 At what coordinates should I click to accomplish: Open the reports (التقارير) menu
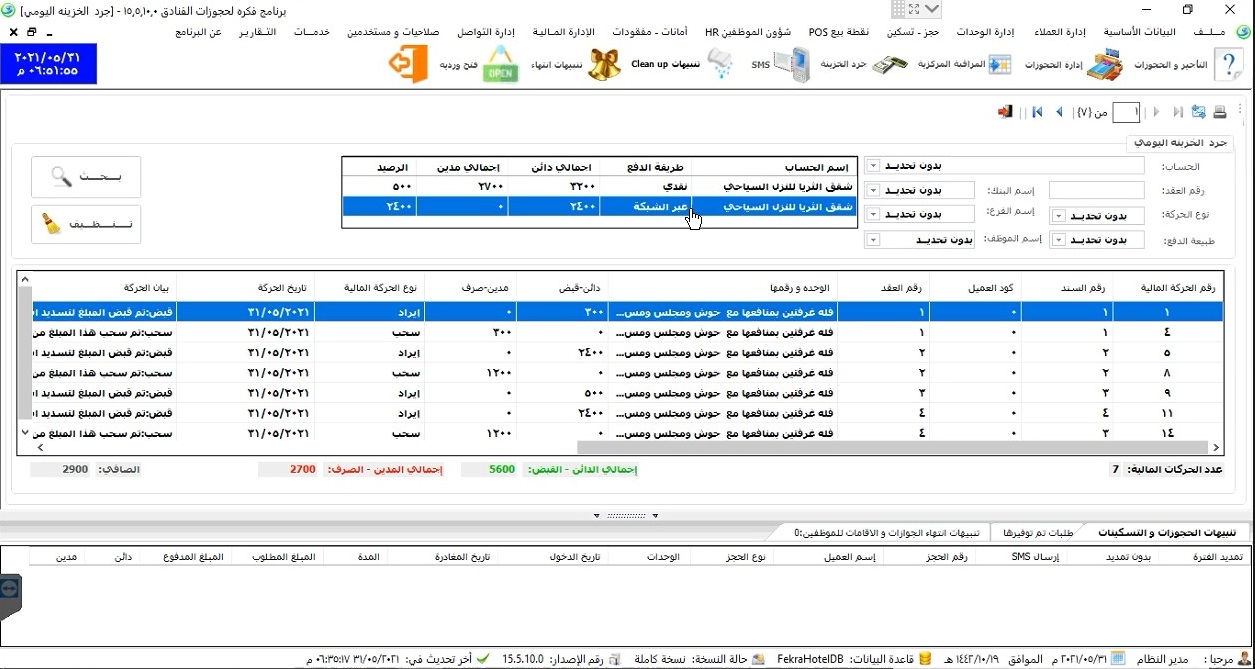(258, 32)
